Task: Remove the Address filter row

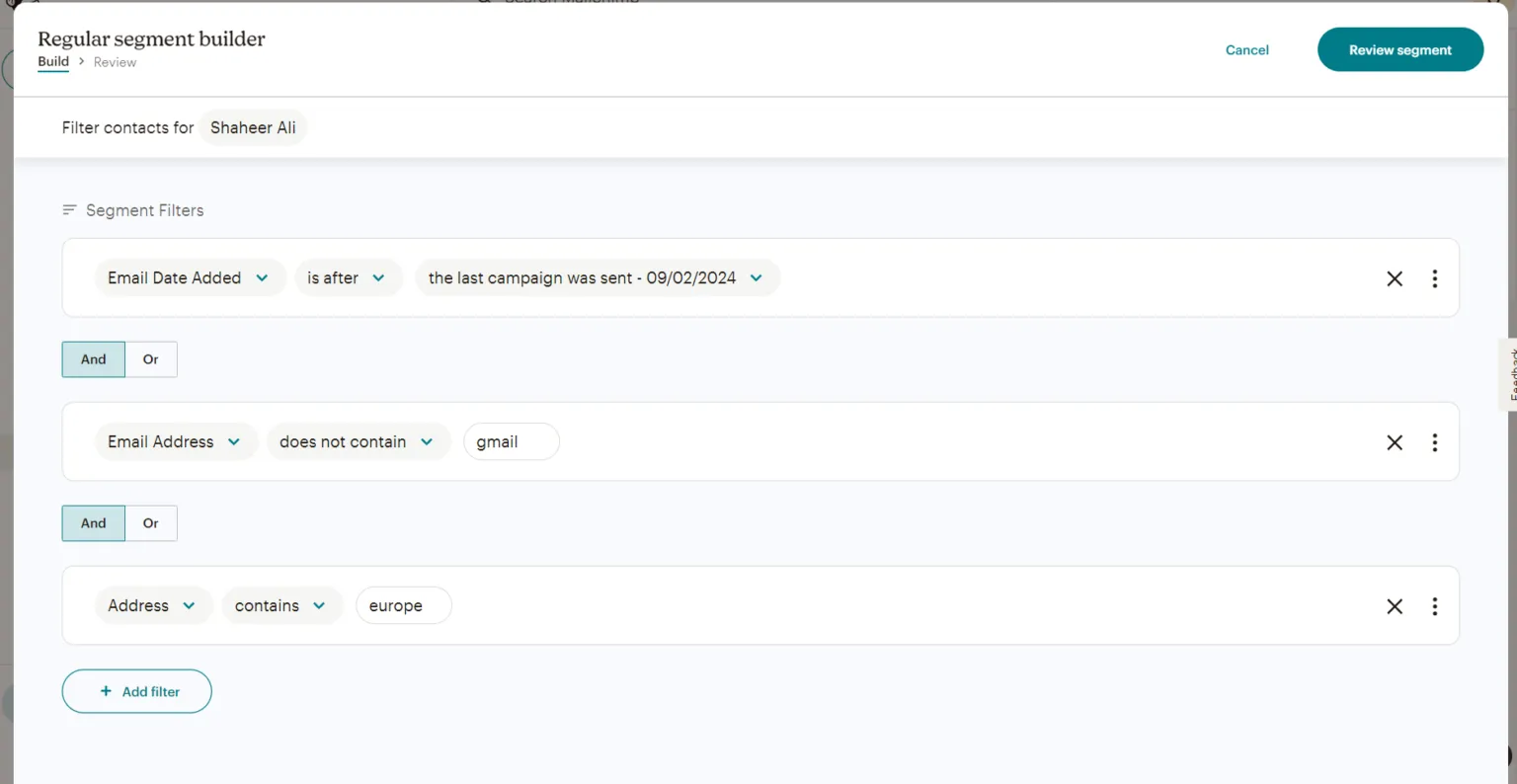Action: point(1395,606)
